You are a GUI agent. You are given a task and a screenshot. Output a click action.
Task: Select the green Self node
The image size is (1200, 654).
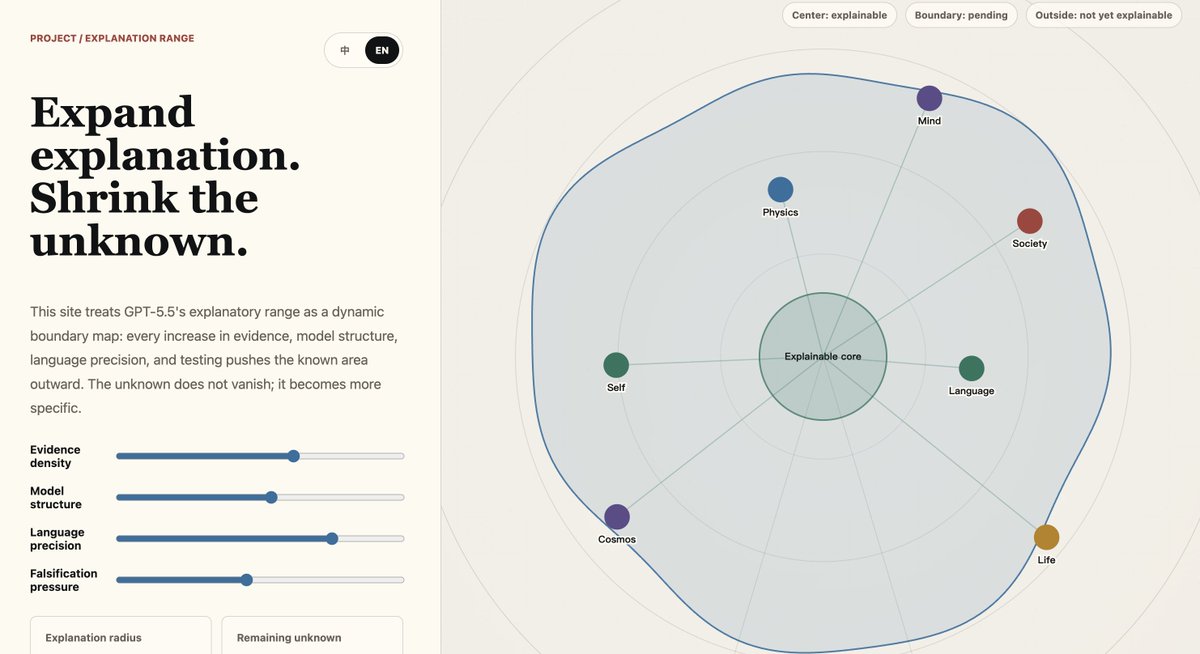tap(616, 365)
